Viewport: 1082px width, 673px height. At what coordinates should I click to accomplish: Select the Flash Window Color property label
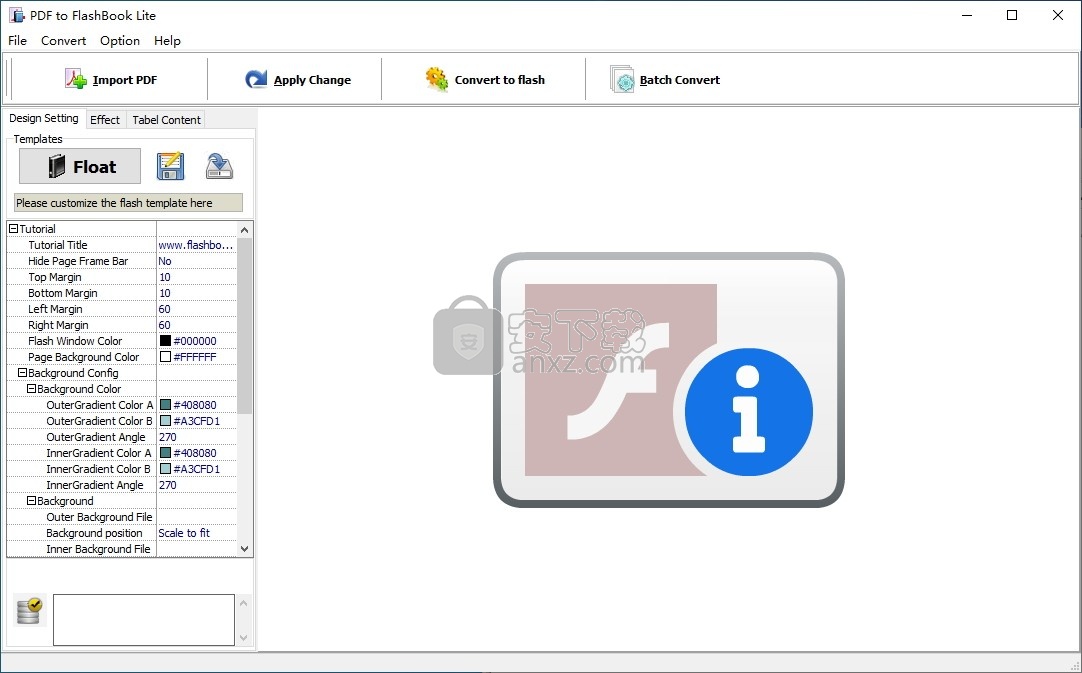[x=75, y=341]
